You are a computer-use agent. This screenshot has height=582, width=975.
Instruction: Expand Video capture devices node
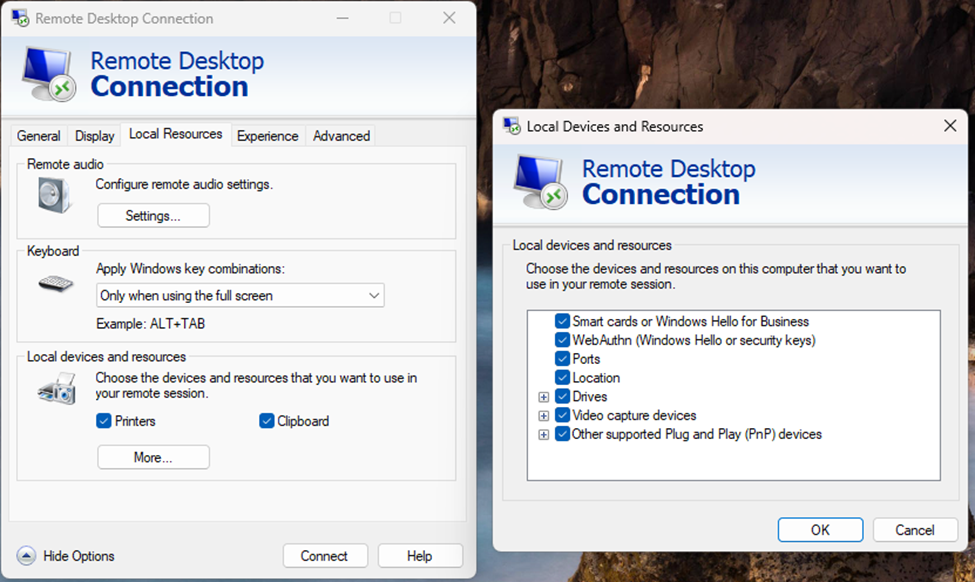click(544, 416)
